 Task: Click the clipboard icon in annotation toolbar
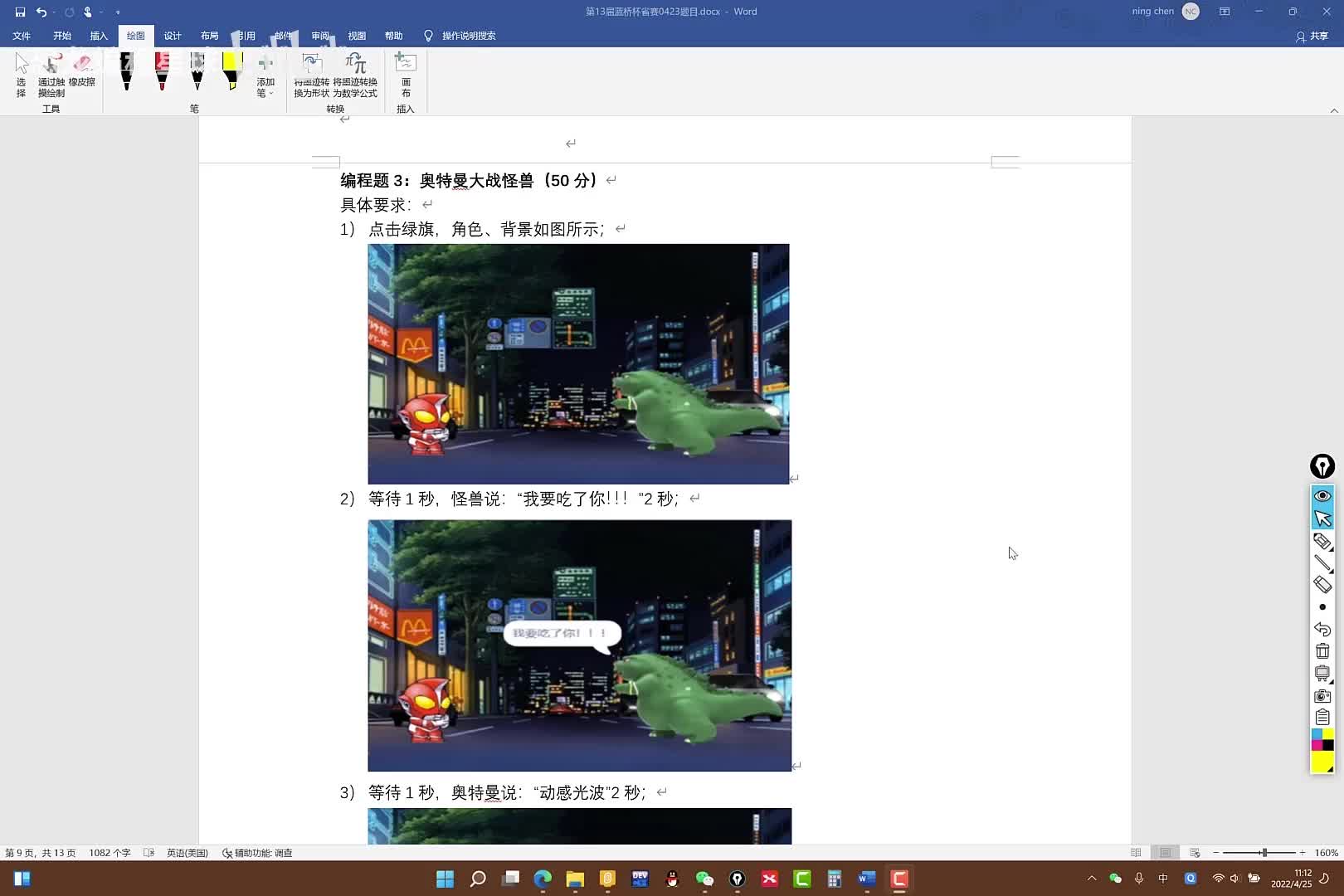(1322, 717)
